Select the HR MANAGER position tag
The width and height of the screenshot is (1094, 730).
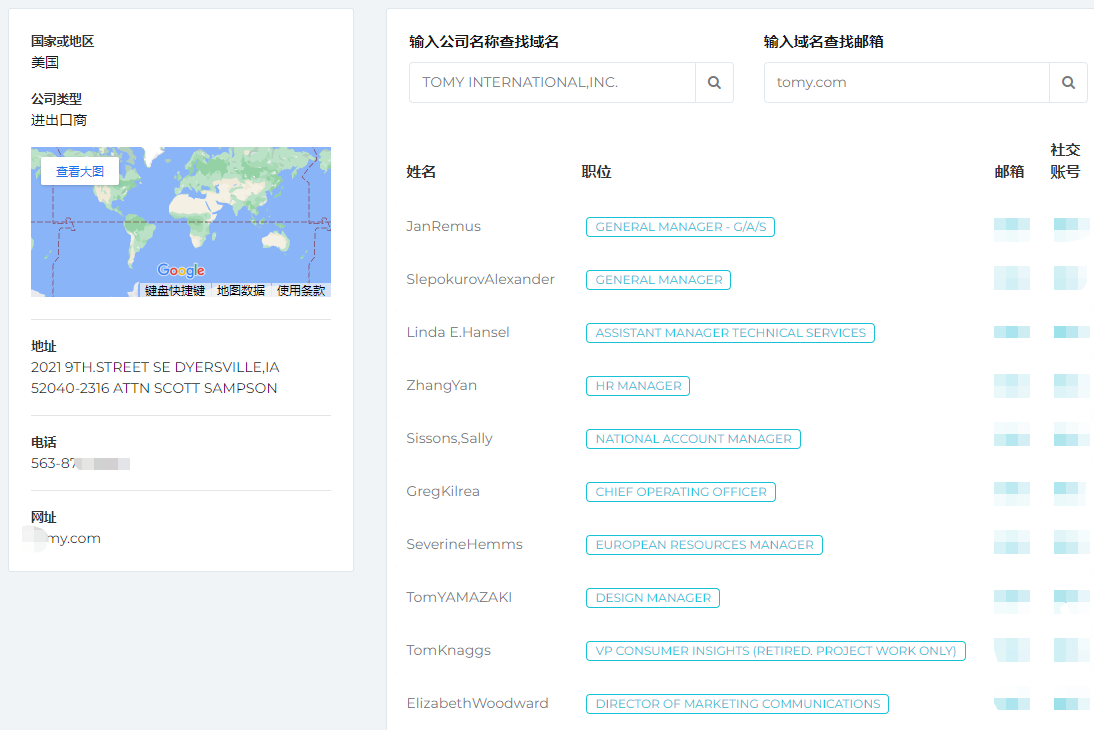[x=638, y=386]
